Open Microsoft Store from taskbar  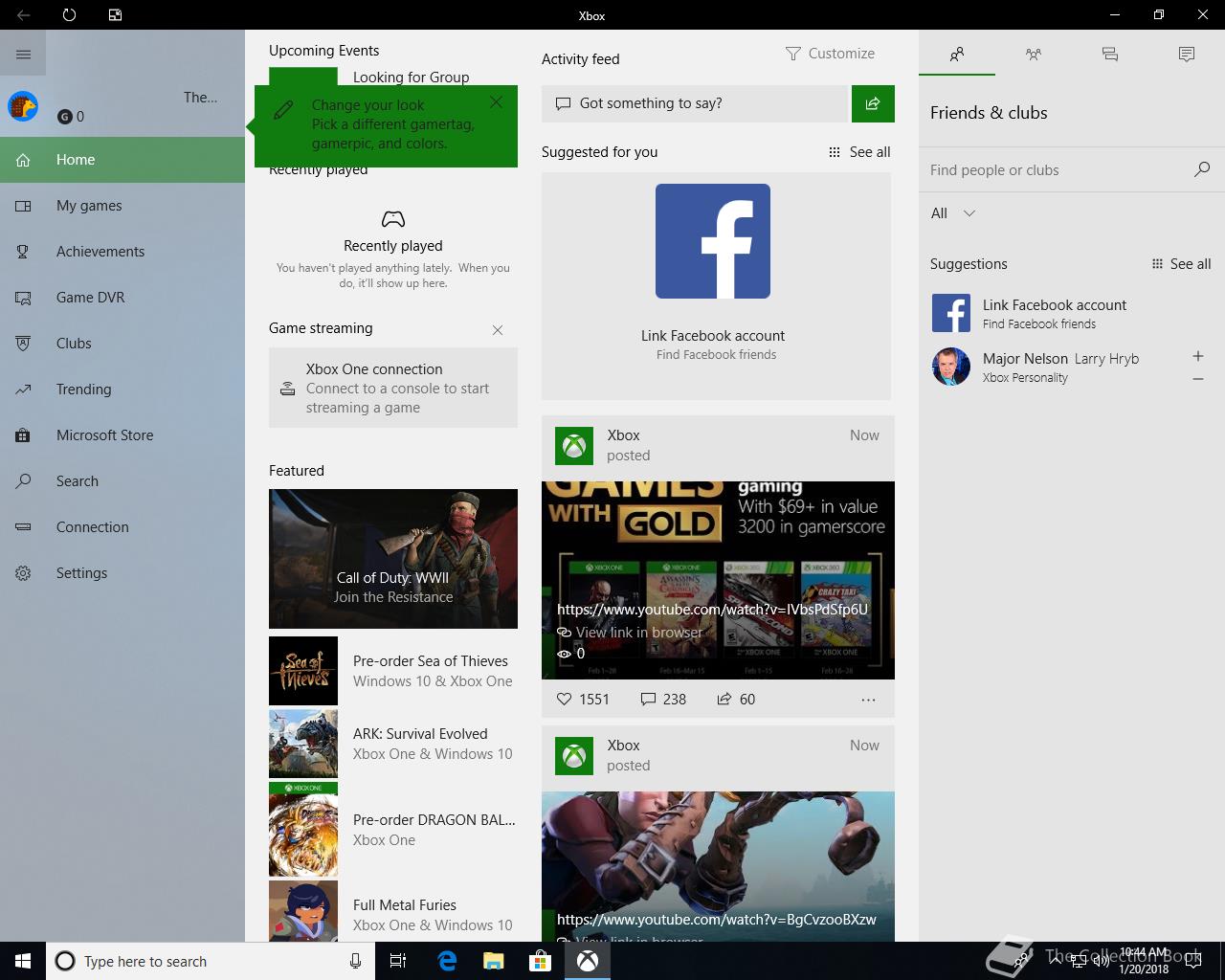tap(540, 961)
